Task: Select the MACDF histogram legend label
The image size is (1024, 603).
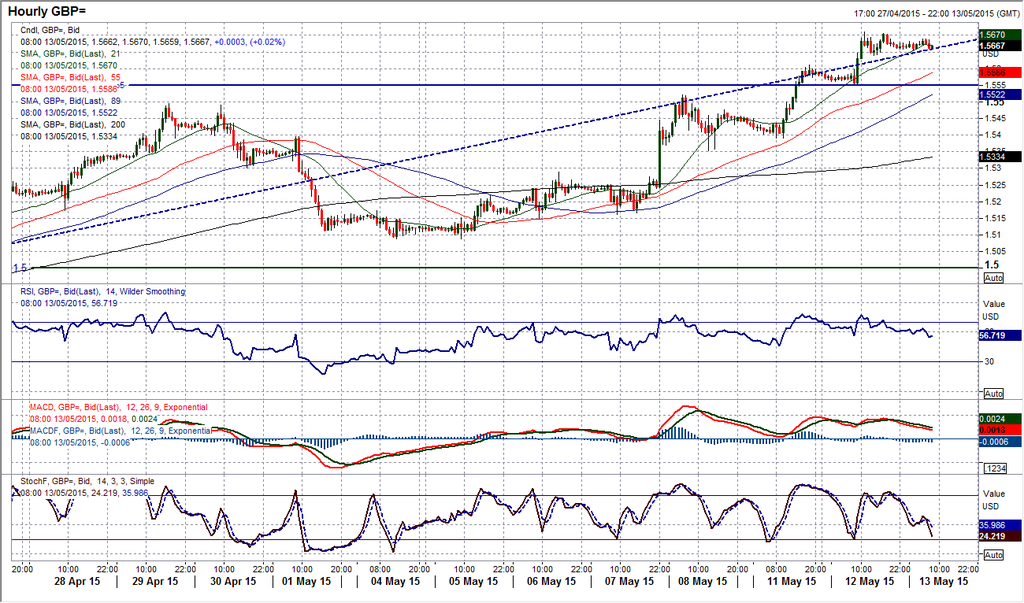Action: [x=121, y=431]
